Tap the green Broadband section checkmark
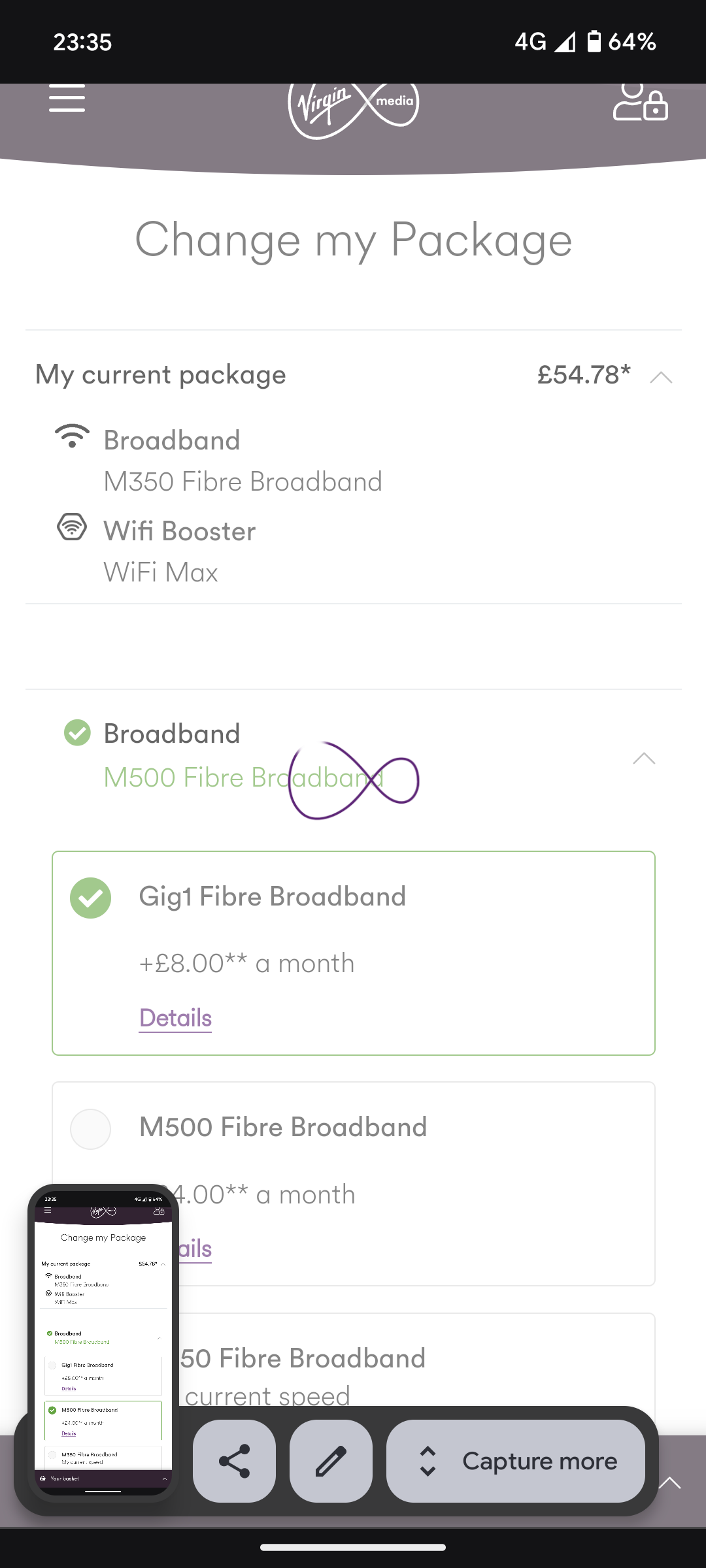The image size is (706, 1568). click(77, 732)
